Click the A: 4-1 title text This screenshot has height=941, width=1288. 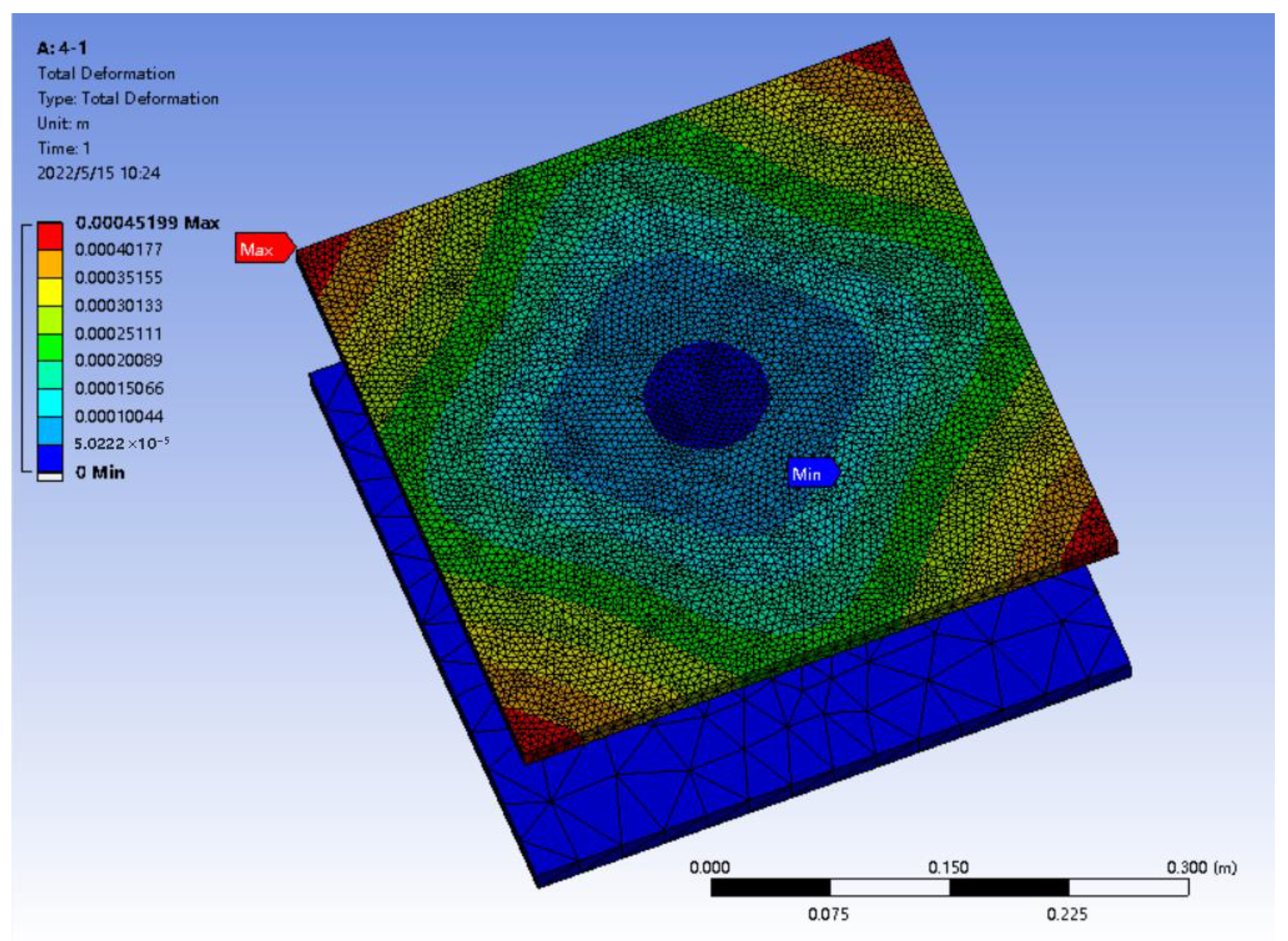point(62,48)
